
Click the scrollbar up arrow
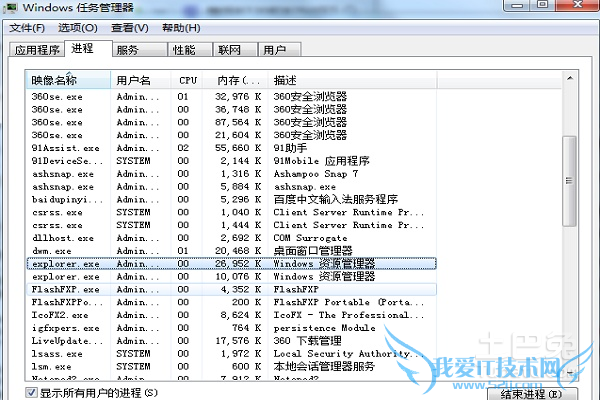570,78
